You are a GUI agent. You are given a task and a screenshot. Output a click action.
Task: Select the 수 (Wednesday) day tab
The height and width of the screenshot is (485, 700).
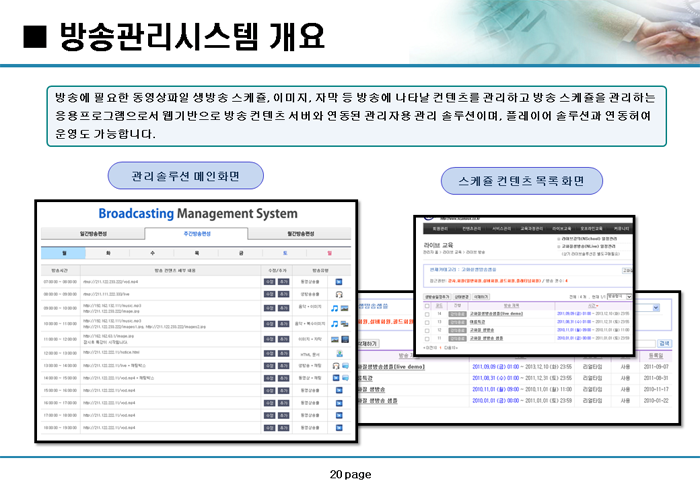pyautogui.click(x=152, y=253)
